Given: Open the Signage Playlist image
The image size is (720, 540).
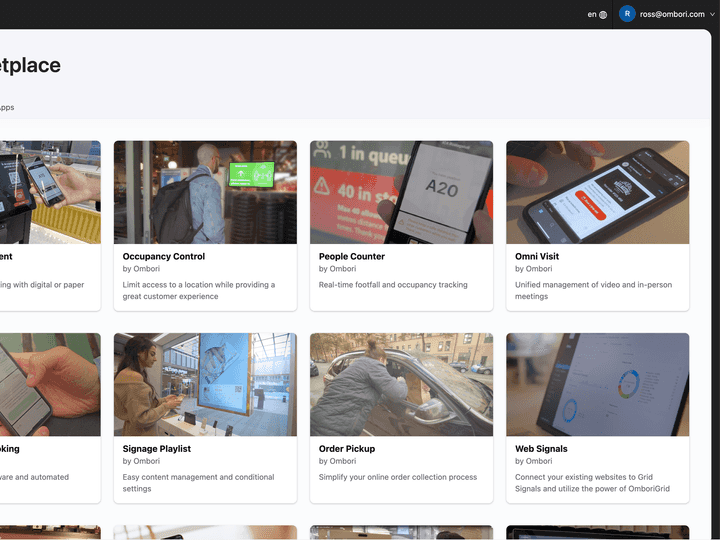Looking at the screenshot, I should 205,384.
